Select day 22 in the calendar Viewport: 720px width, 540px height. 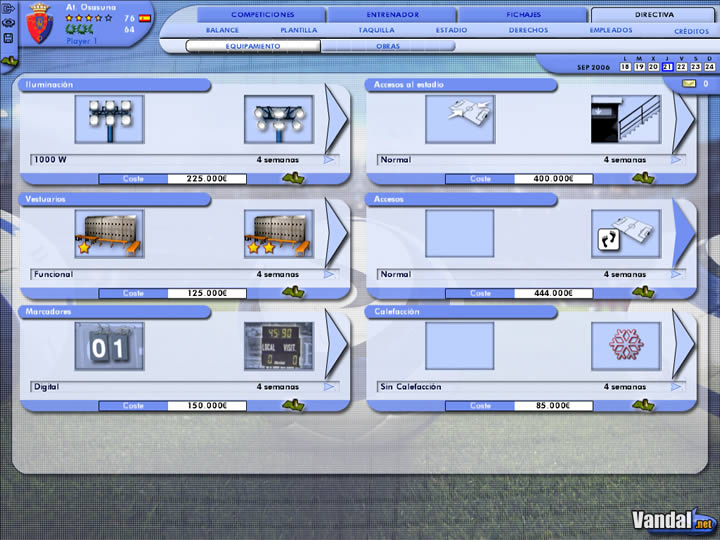pos(681,67)
